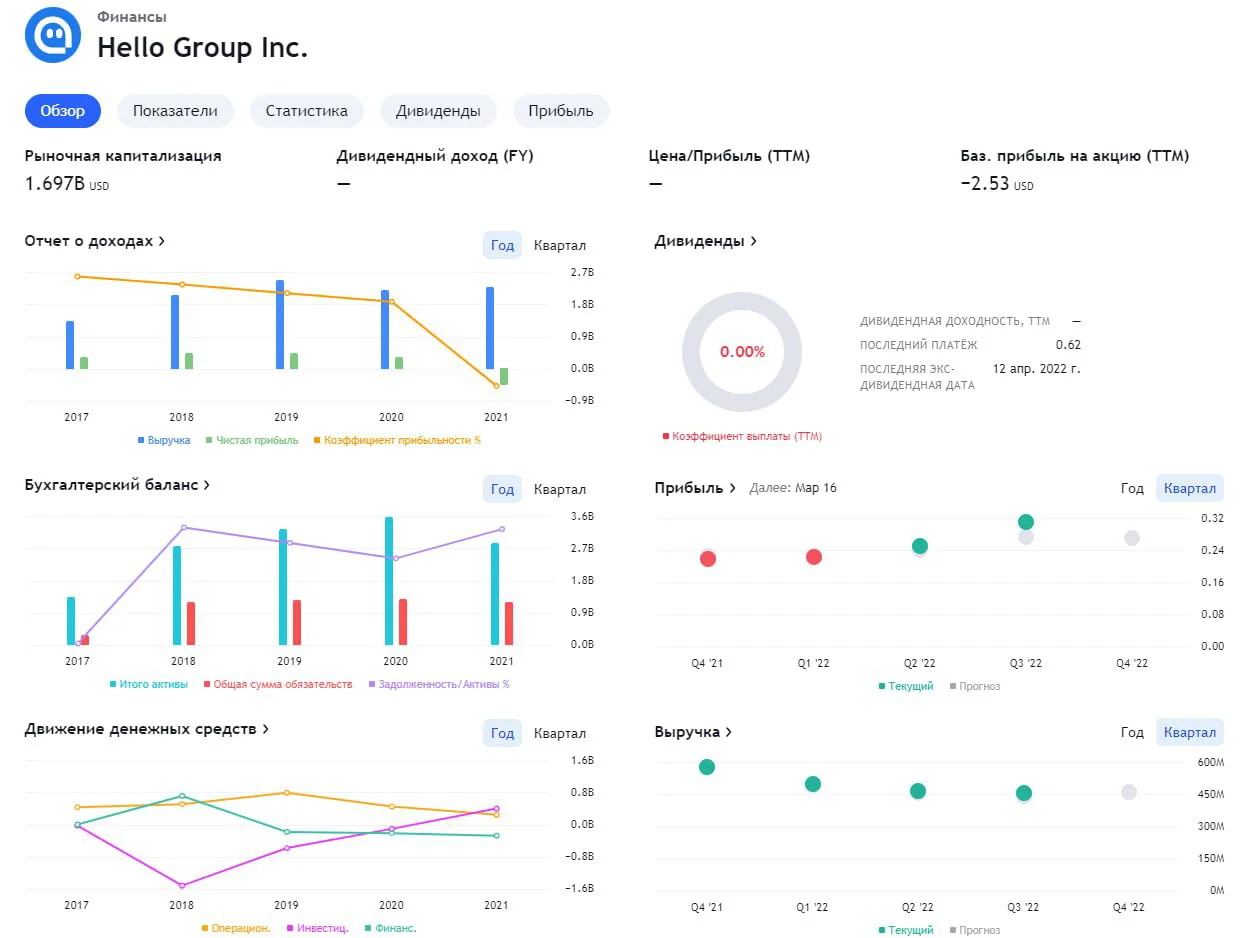Toggle the Финанс. legend item

pos(390,928)
